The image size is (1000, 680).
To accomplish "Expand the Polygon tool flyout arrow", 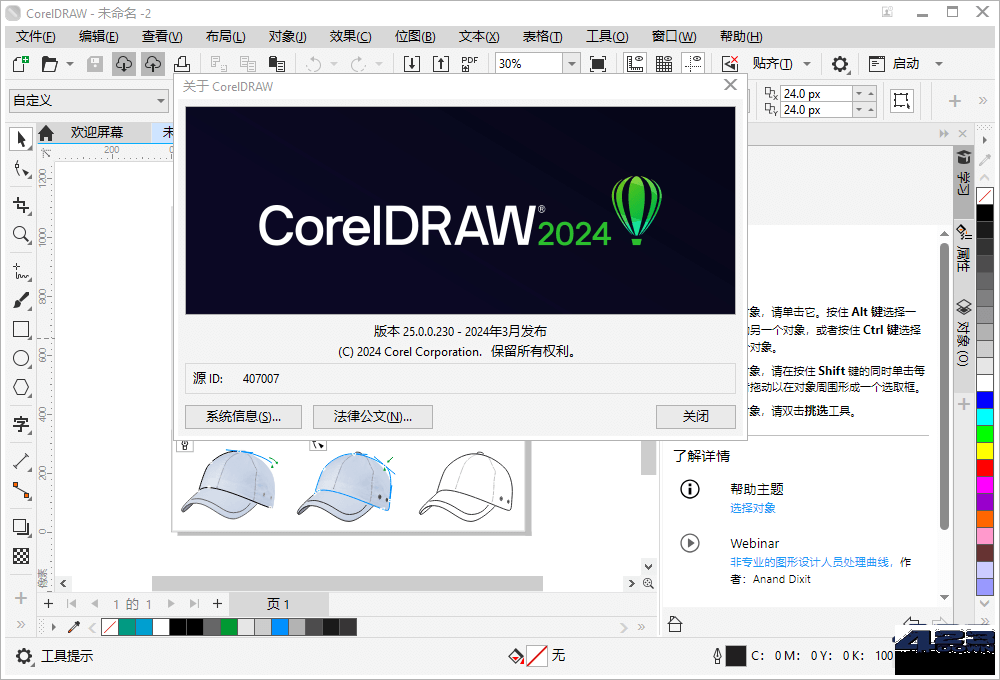I will tap(29, 398).
